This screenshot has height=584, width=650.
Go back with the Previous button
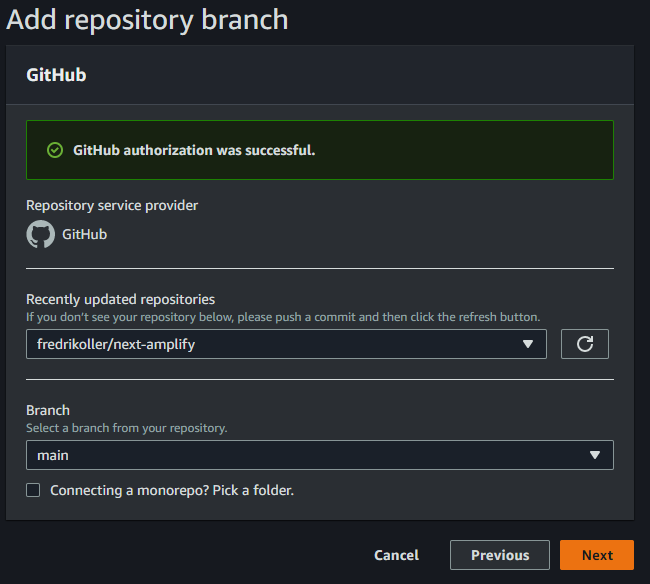coord(500,555)
